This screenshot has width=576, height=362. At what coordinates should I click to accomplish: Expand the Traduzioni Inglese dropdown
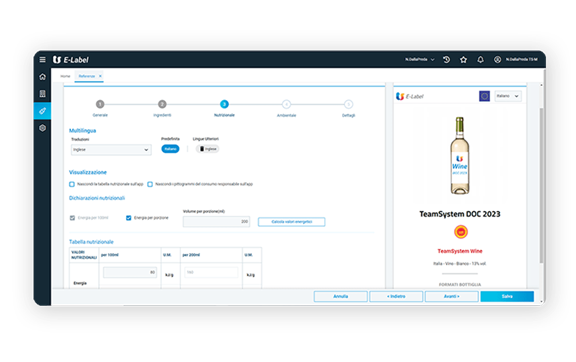click(111, 150)
